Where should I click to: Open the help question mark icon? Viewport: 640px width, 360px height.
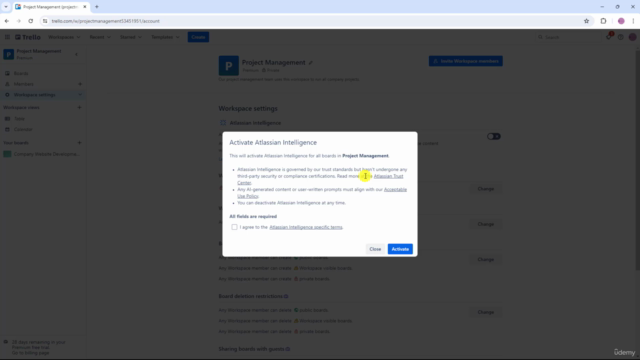620,37
